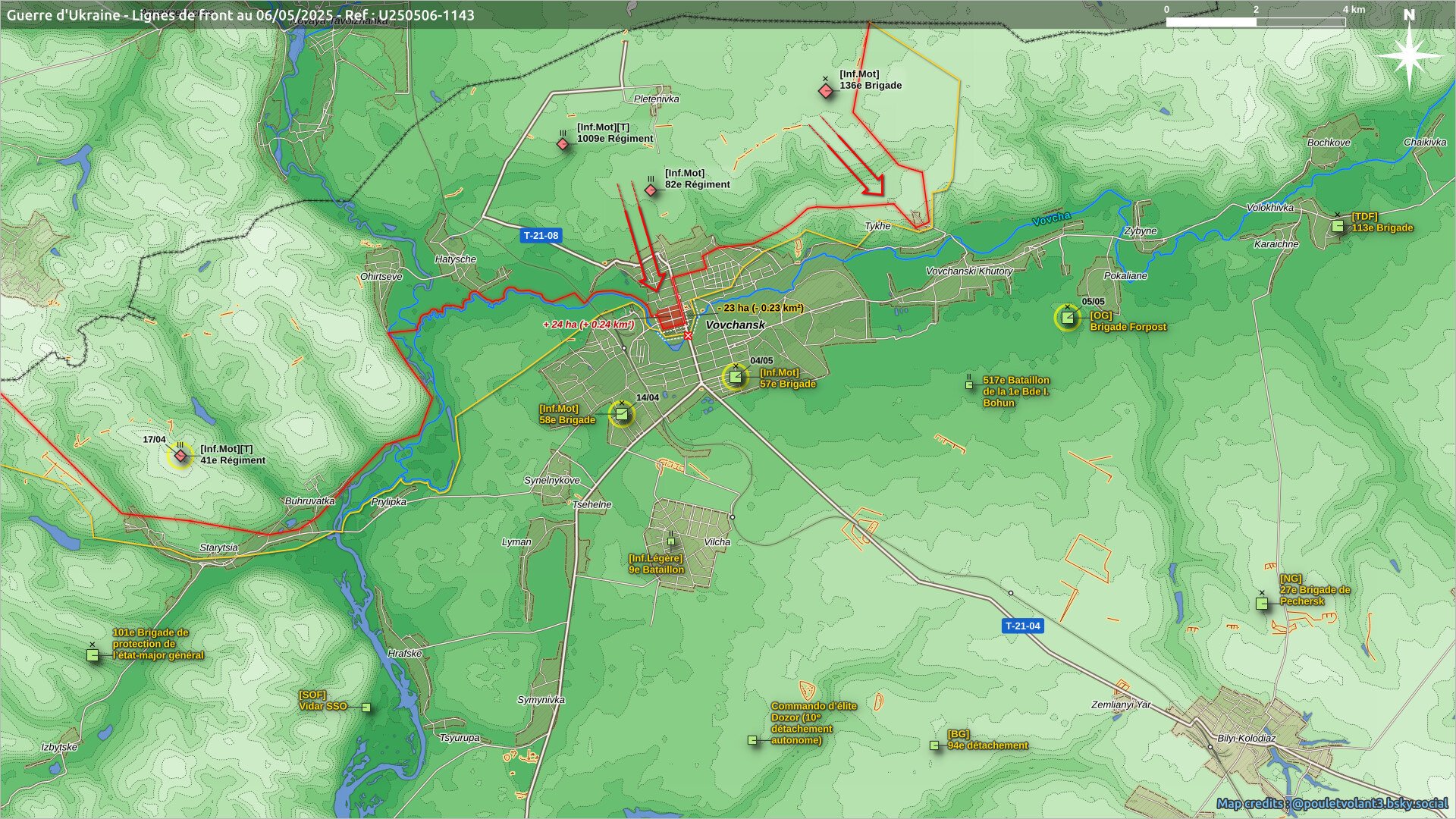Click the Lyman village label
The image size is (1456, 819).
click(516, 542)
